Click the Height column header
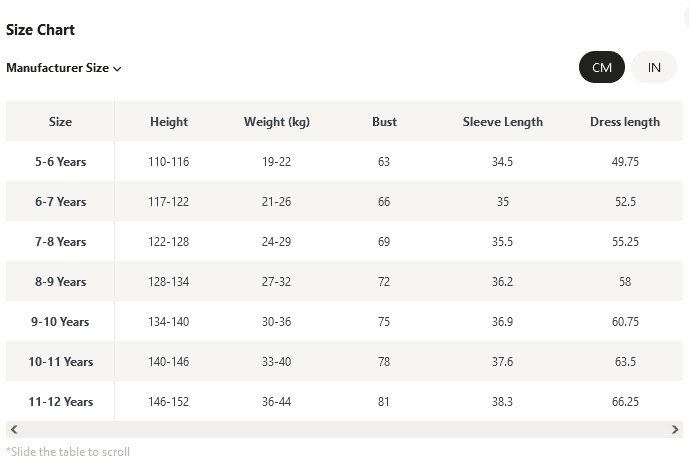Viewport: 689px width, 463px height. (169, 122)
